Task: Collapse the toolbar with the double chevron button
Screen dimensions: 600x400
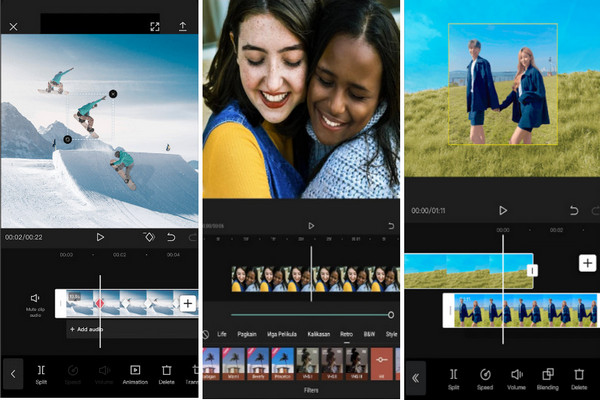Action: click(x=416, y=378)
